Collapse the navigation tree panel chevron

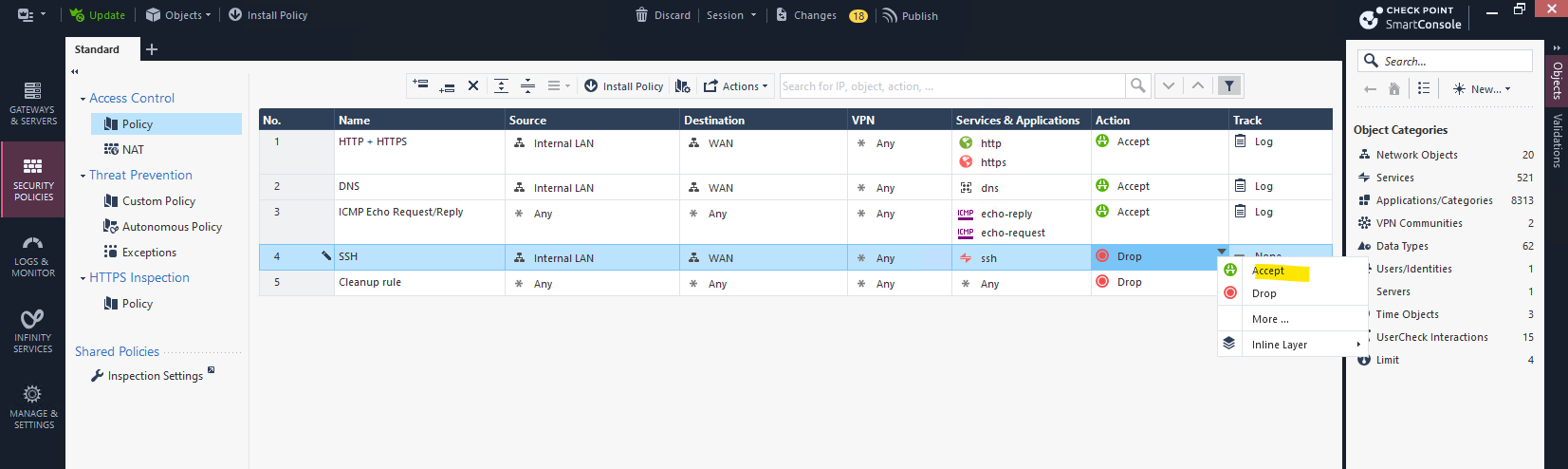(74, 71)
